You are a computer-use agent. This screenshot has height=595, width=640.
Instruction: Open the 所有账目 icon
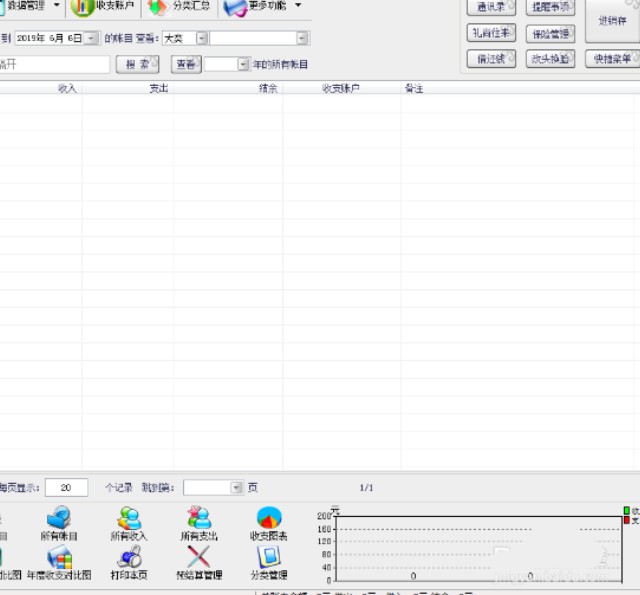point(59,522)
